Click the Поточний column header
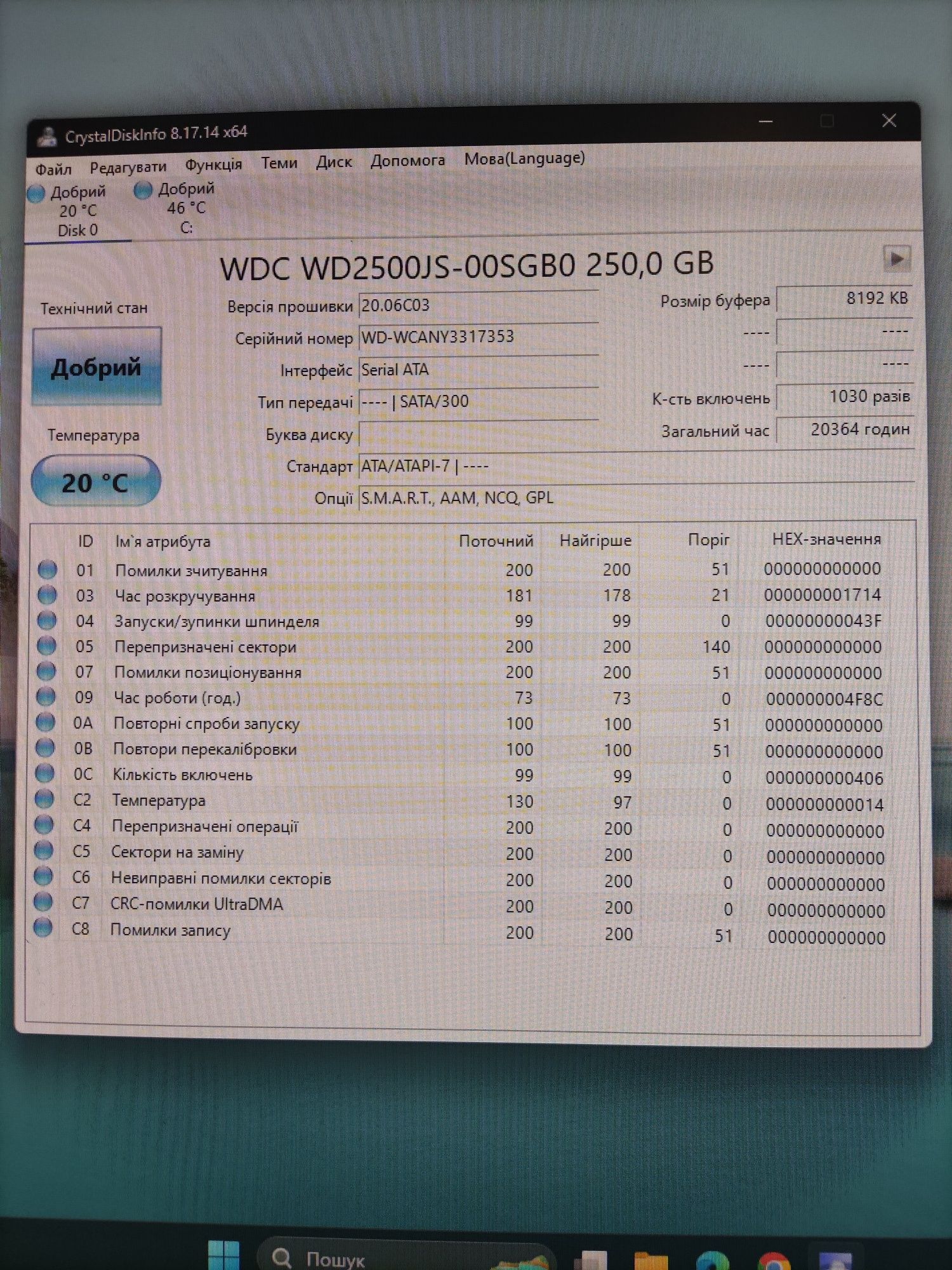The image size is (952, 1270). 496,541
